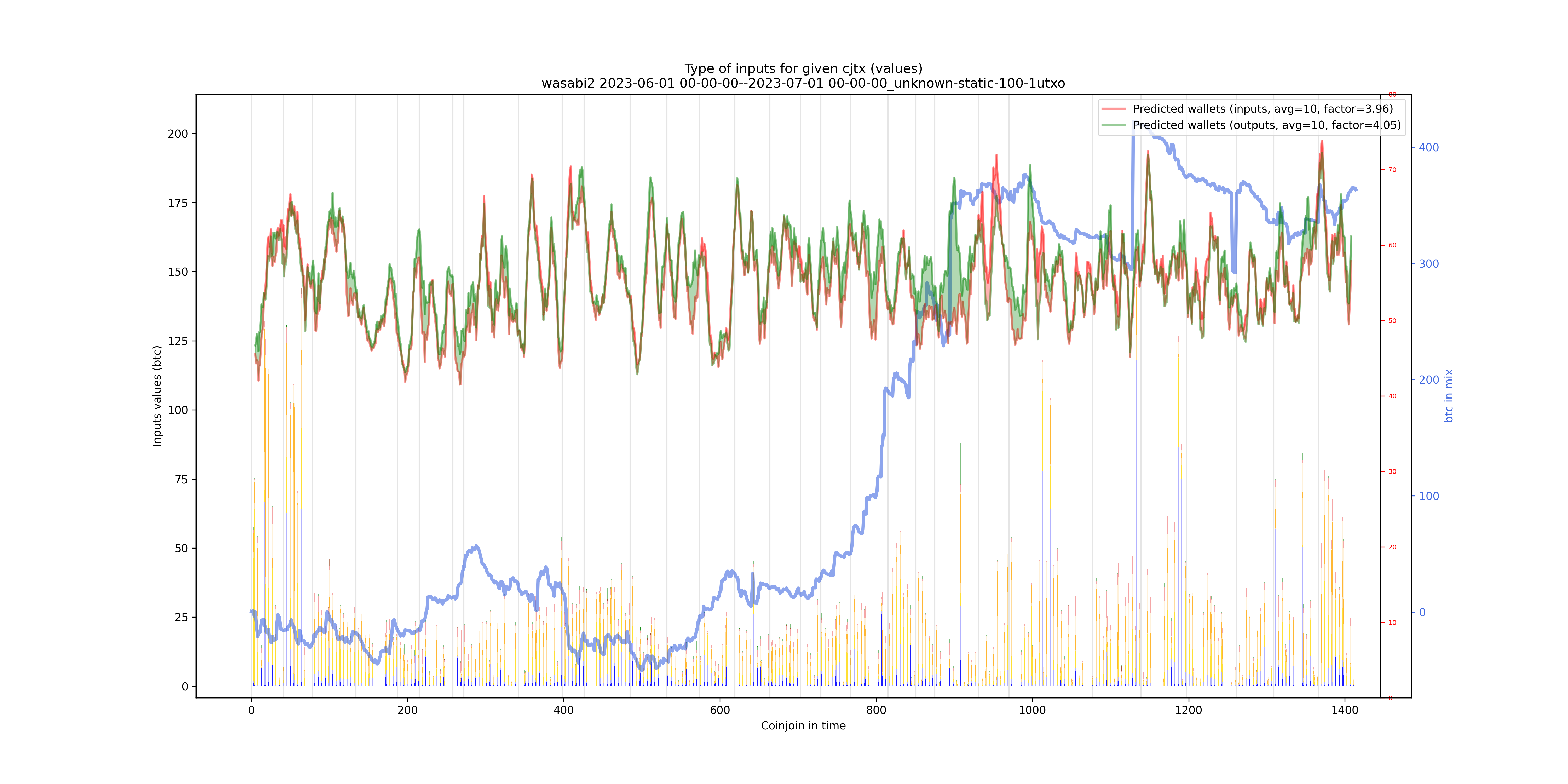Viewport: 1568px width, 784px height.
Task: Click the left y-axis tick label '150'
Action: [178, 272]
